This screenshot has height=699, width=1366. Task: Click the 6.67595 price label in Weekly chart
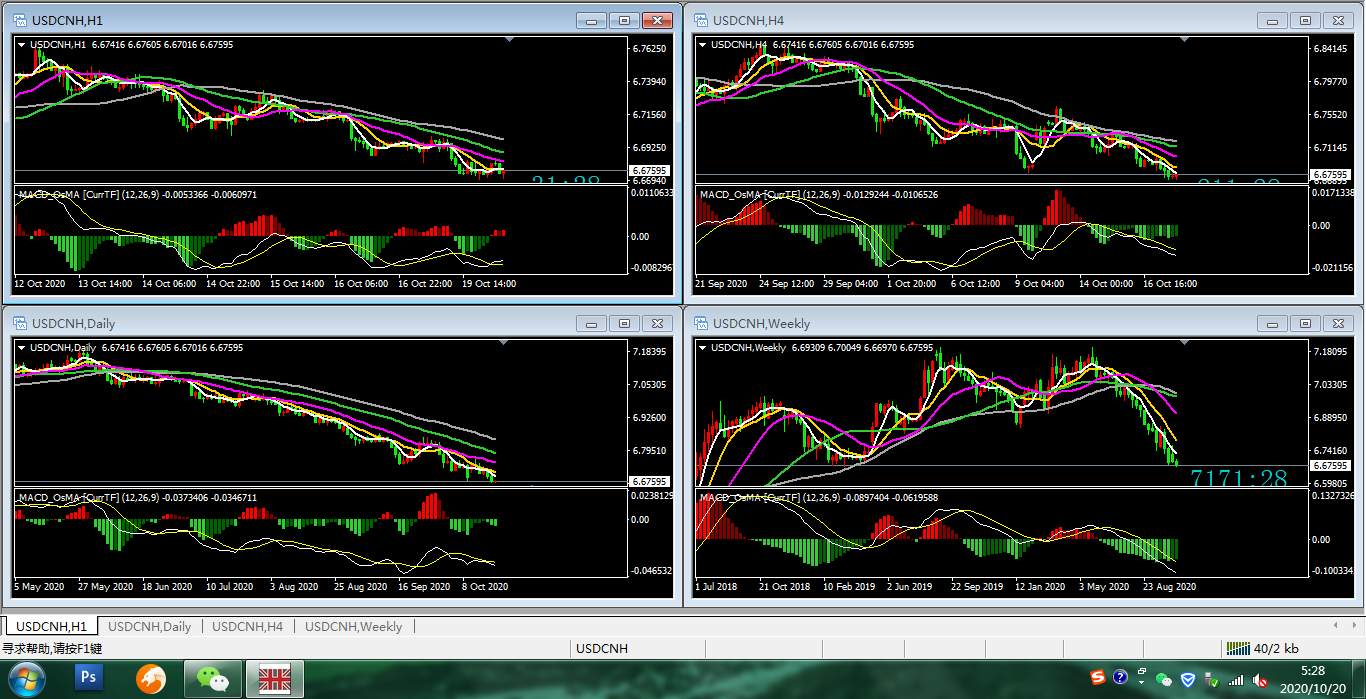click(1330, 465)
